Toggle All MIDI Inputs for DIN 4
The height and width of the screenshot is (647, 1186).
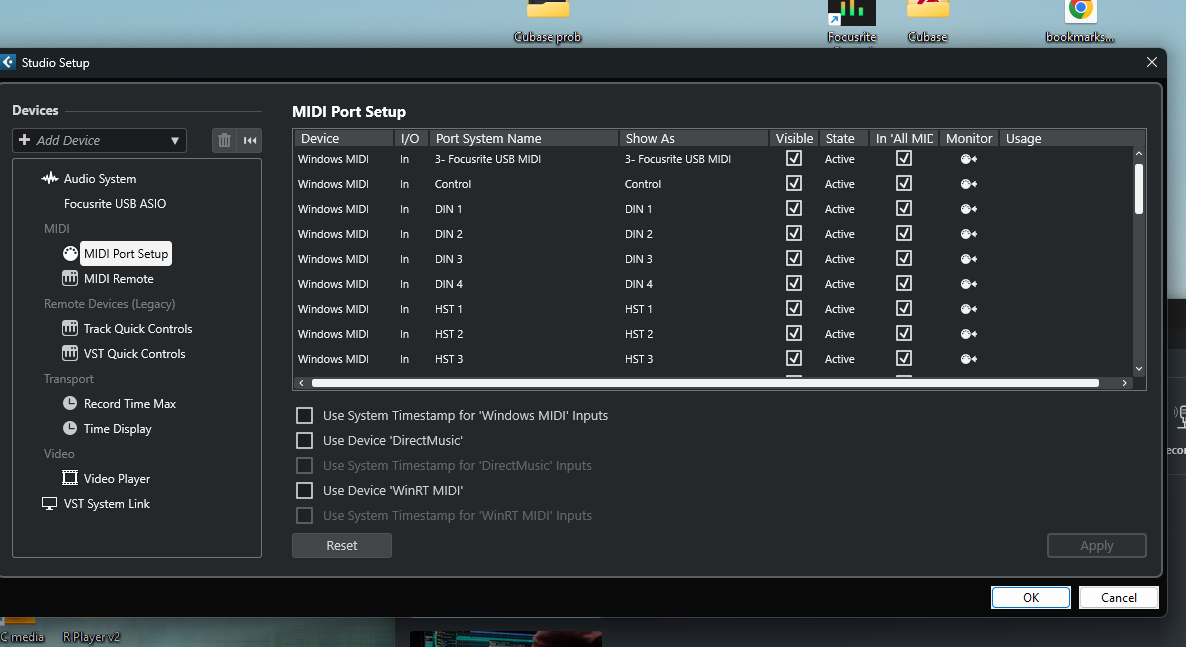tap(904, 283)
